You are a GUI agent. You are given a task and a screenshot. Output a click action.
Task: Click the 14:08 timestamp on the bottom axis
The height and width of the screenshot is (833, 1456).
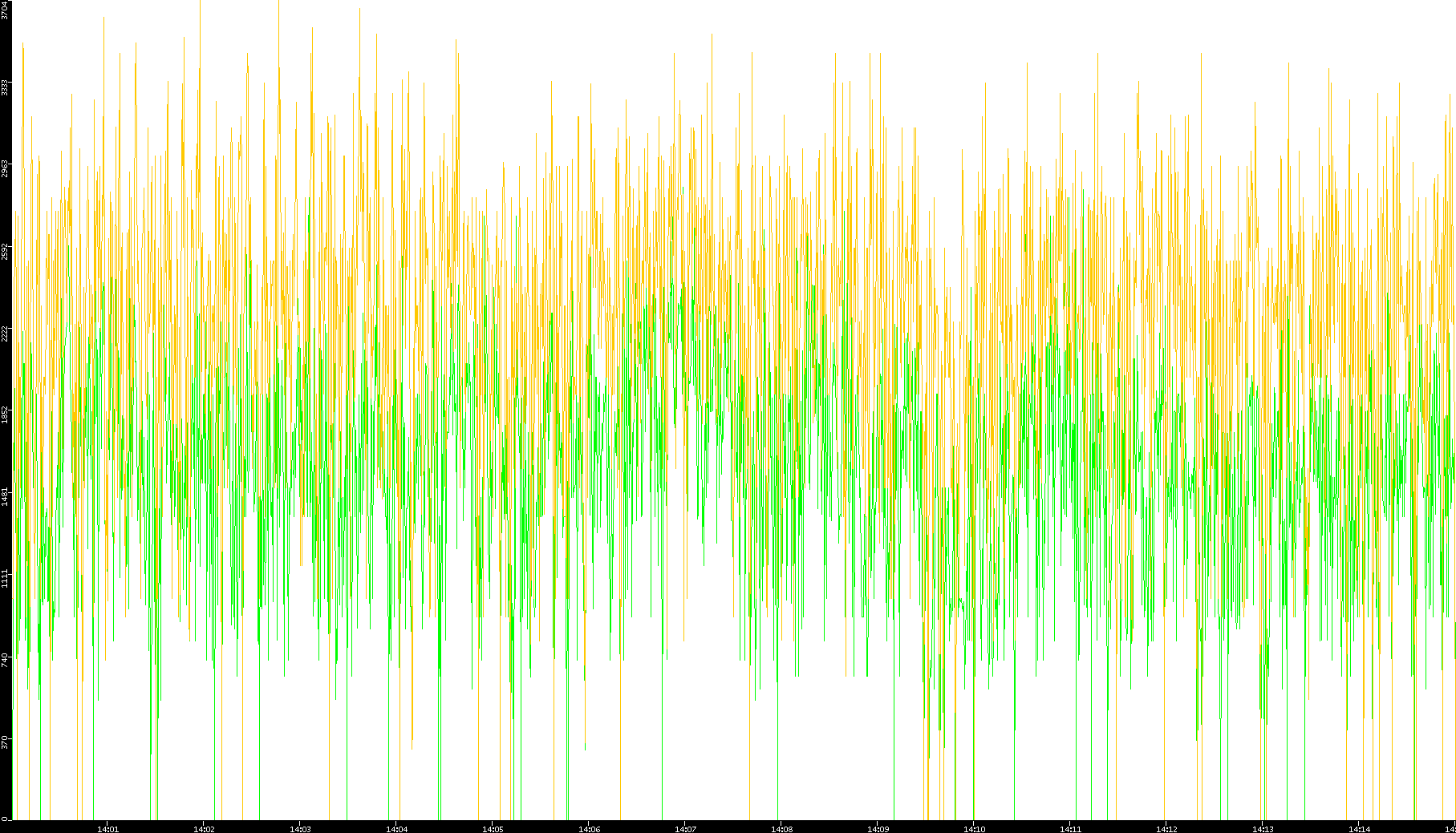coord(781,828)
